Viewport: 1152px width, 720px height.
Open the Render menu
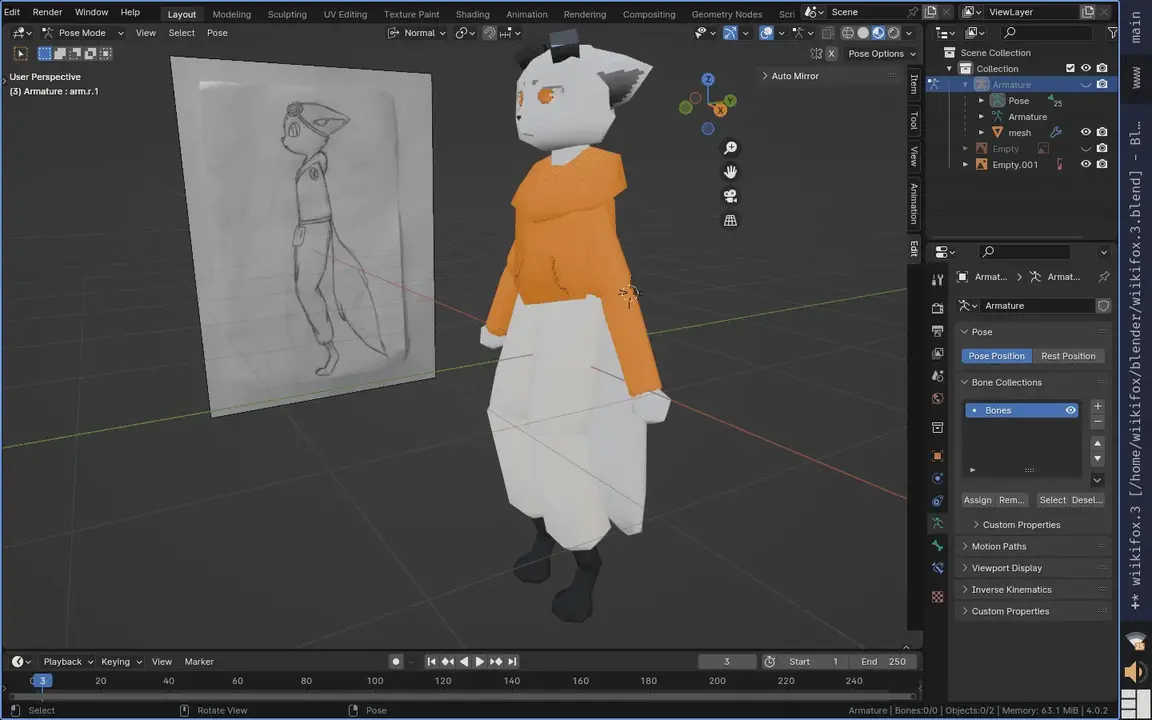(47, 12)
